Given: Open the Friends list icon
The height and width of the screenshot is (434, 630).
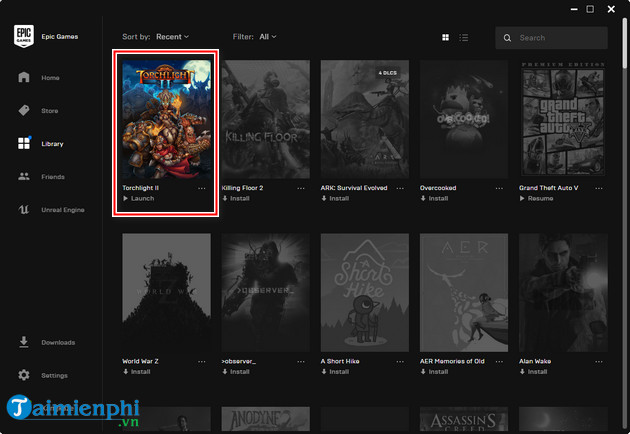Looking at the screenshot, I should tap(24, 177).
